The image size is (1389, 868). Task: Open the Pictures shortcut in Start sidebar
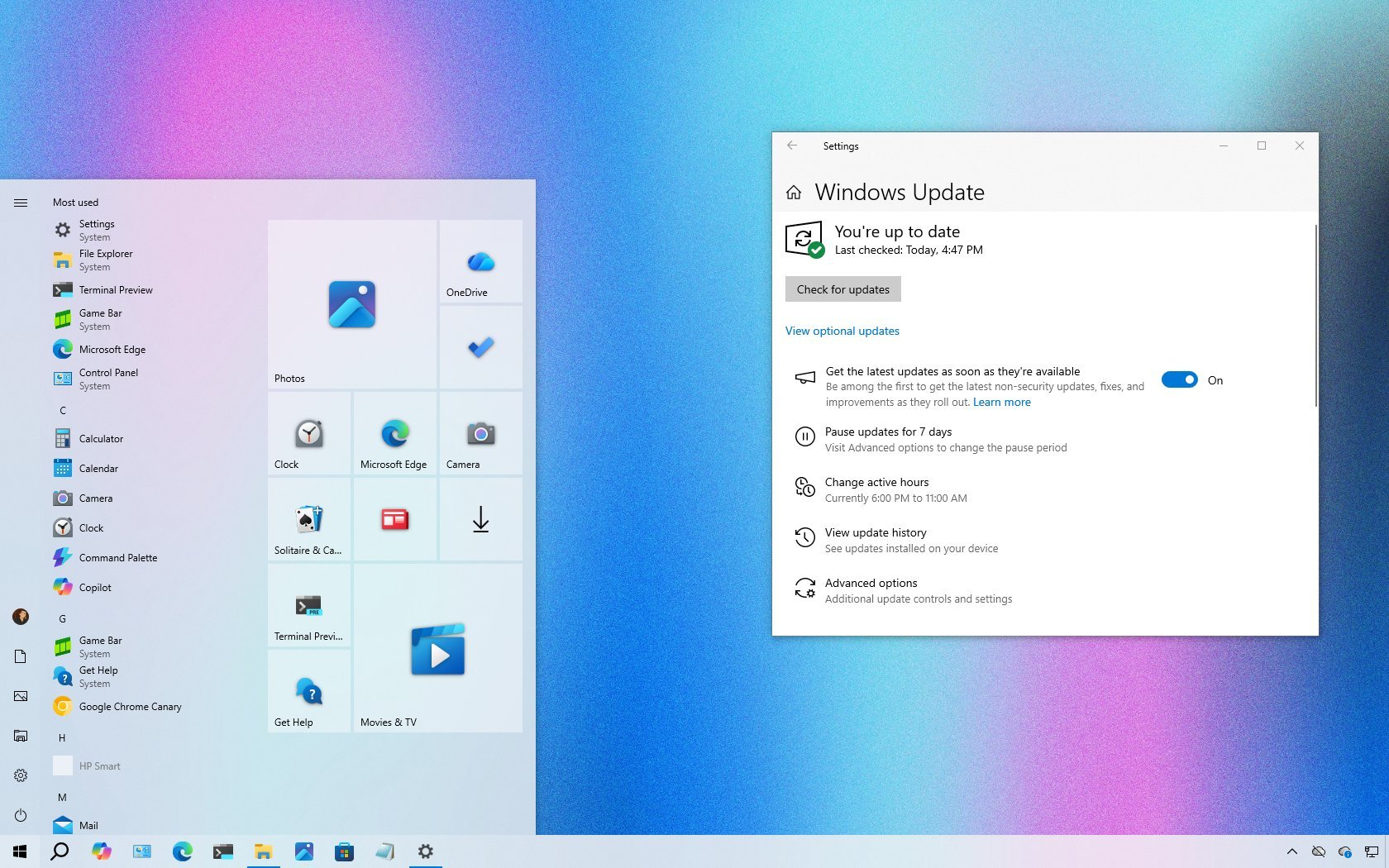click(x=21, y=696)
